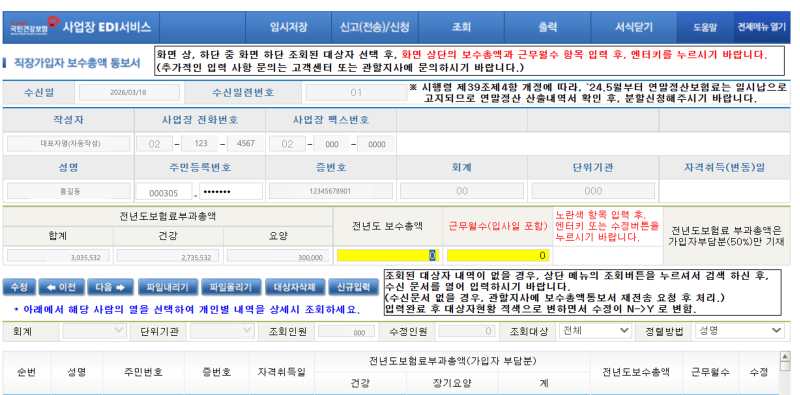Click the 사업장 전화번호 area code field
The image size is (800, 395).
155,144
